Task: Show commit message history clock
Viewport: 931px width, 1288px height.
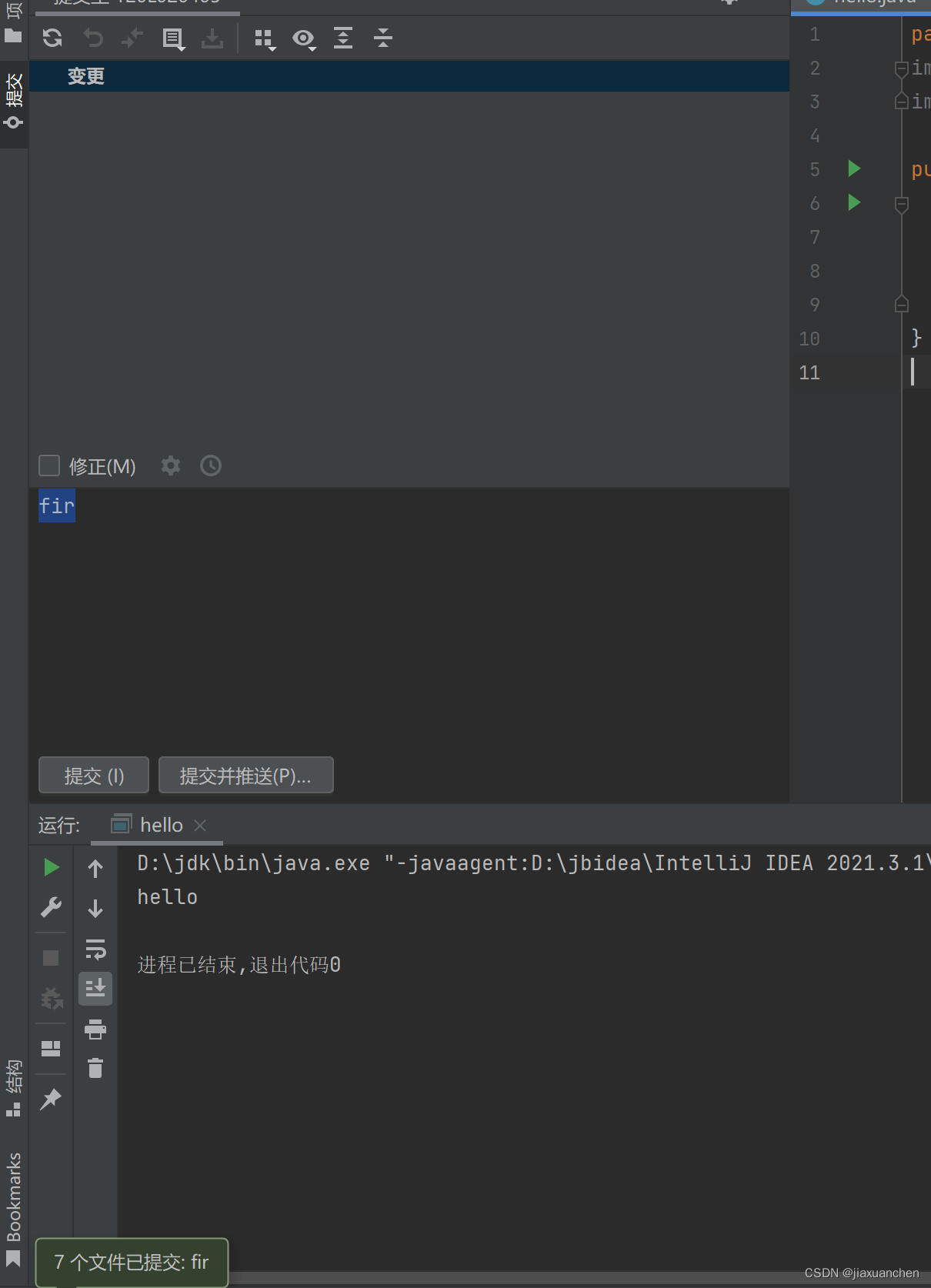Action: (211, 465)
